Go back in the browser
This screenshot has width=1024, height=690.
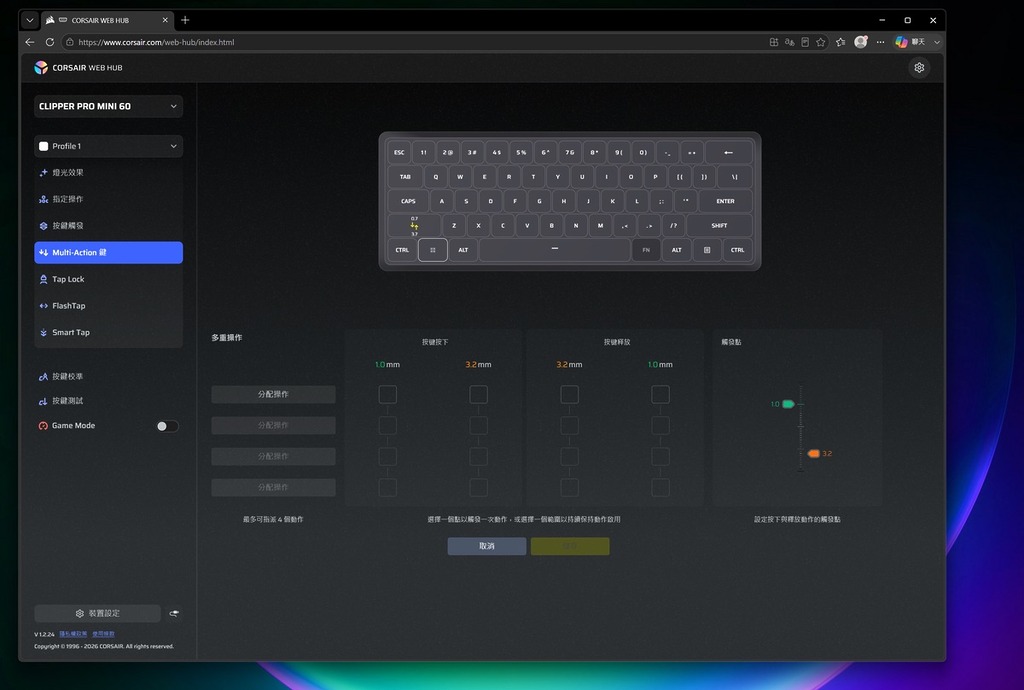point(29,42)
